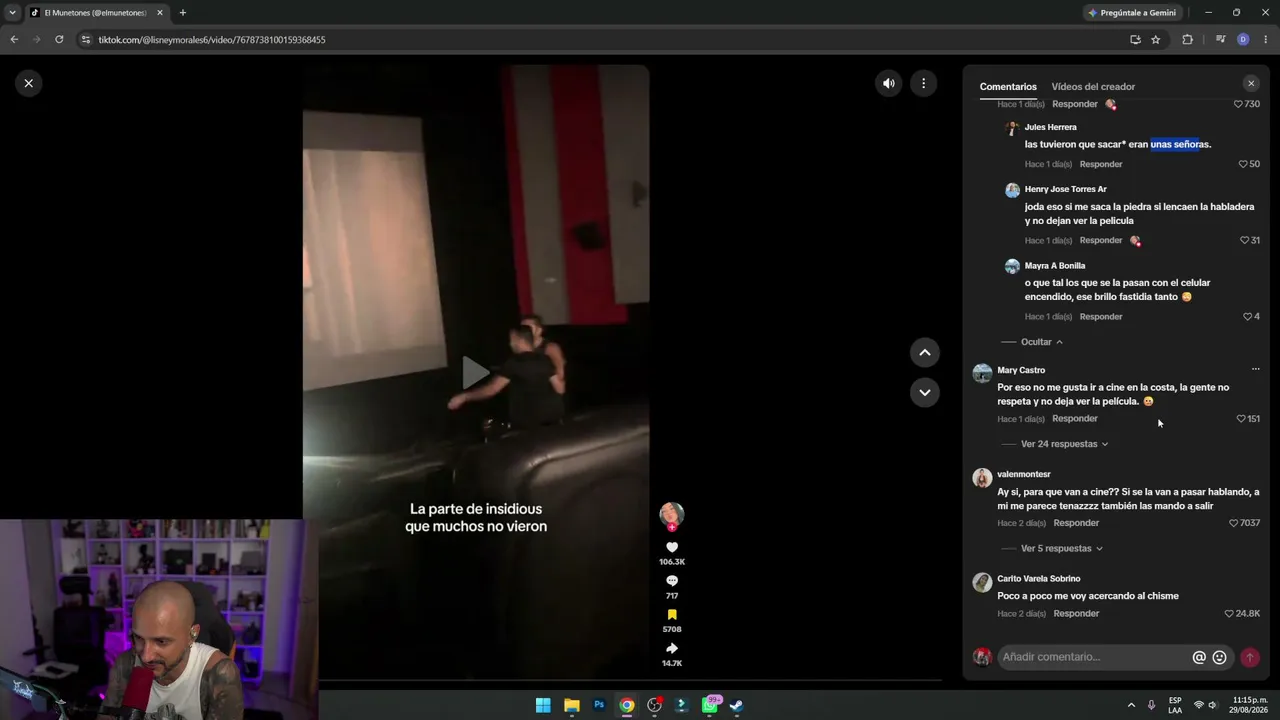Open File Explorer from taskbar
This screenshot has width=1280, height=720.
pos(571,705)
